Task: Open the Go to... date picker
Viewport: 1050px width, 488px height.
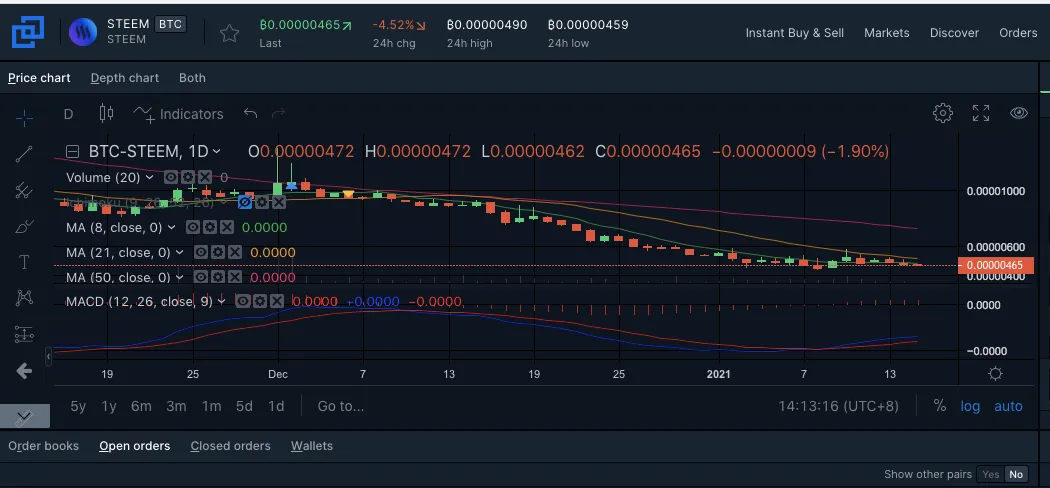Action: (x=341, y=406)
